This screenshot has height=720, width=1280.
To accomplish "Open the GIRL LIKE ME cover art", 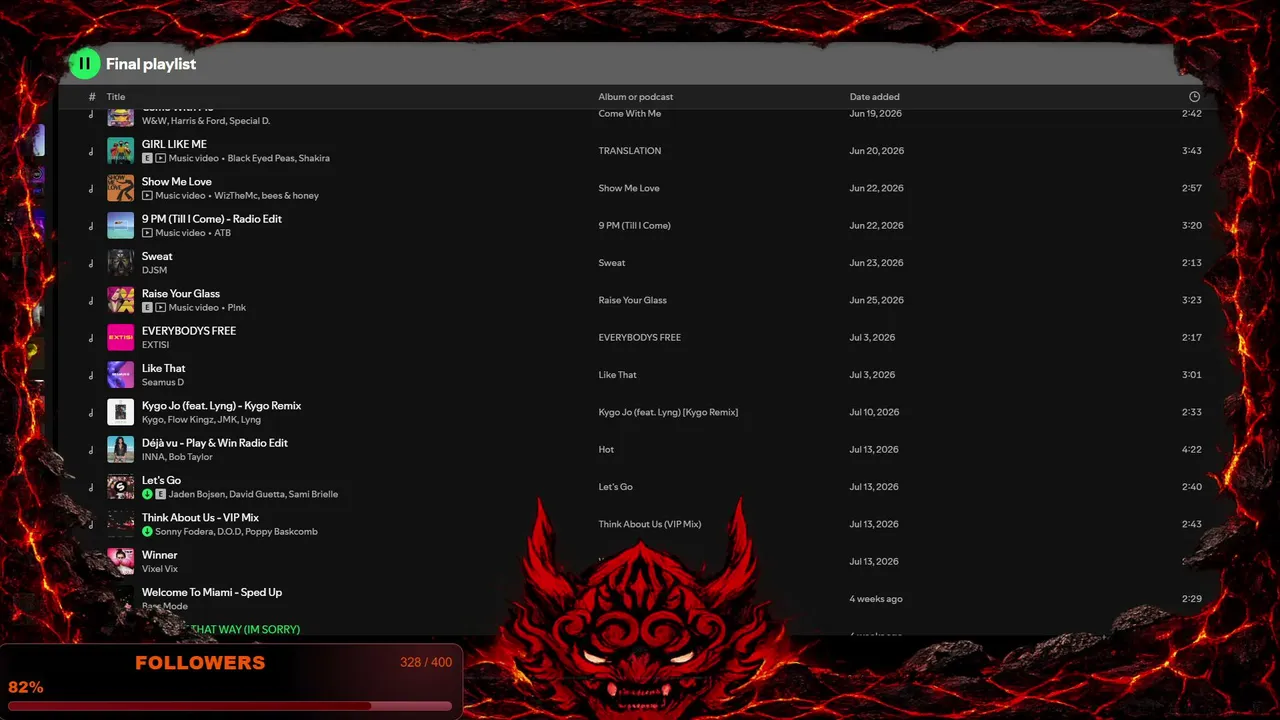I will [120, 151].
